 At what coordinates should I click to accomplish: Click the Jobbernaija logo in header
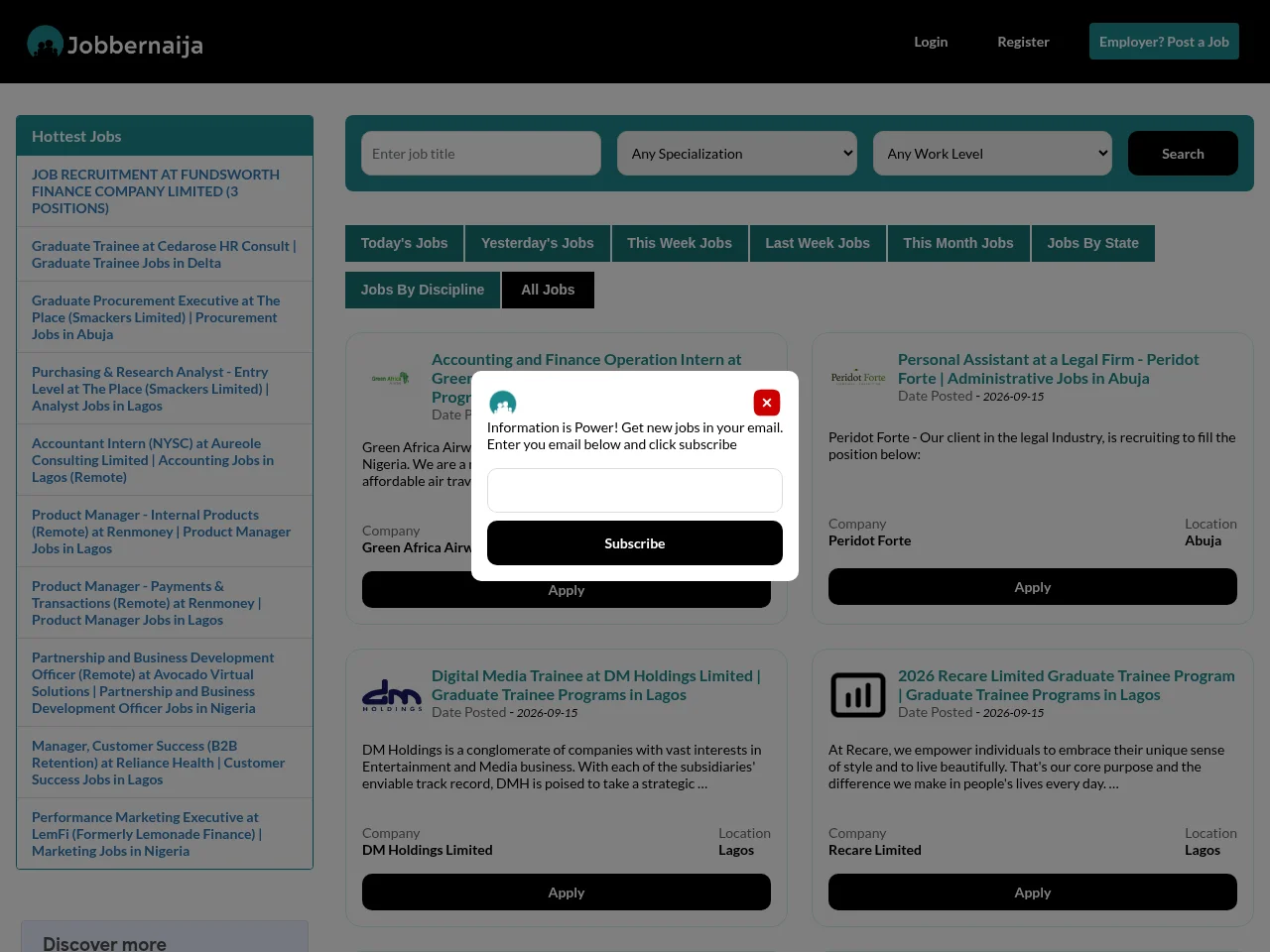point(115,43)
